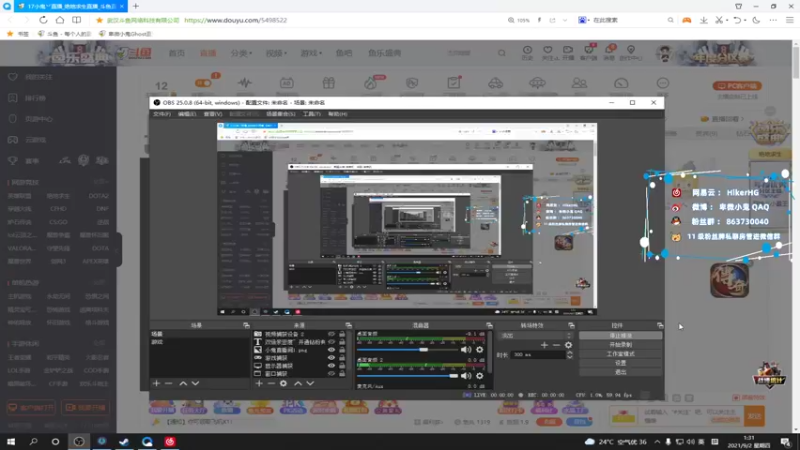Add a new source in OBS Sources panel

(x=259, y=383)
